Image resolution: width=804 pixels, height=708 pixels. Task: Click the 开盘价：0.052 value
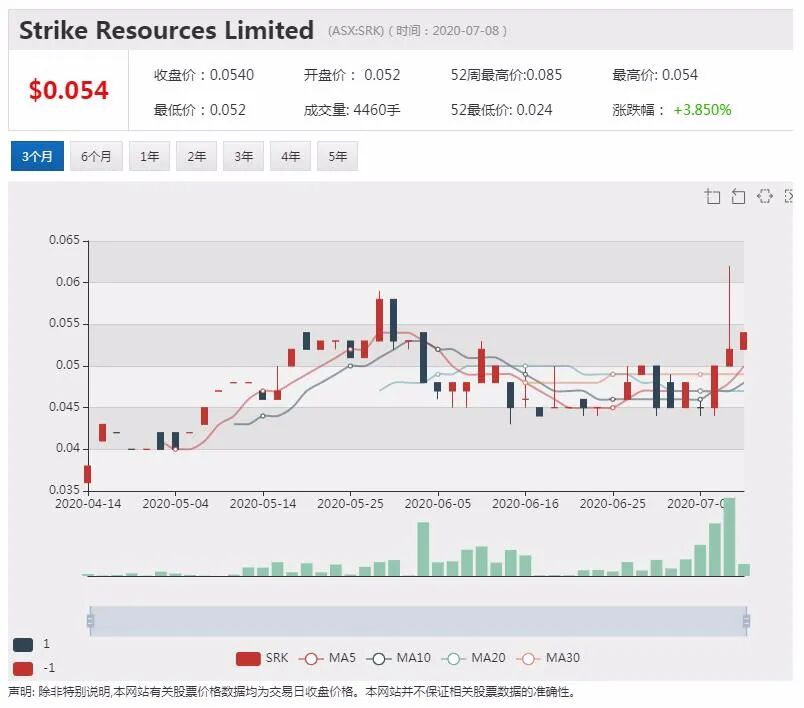click(352, 75)
